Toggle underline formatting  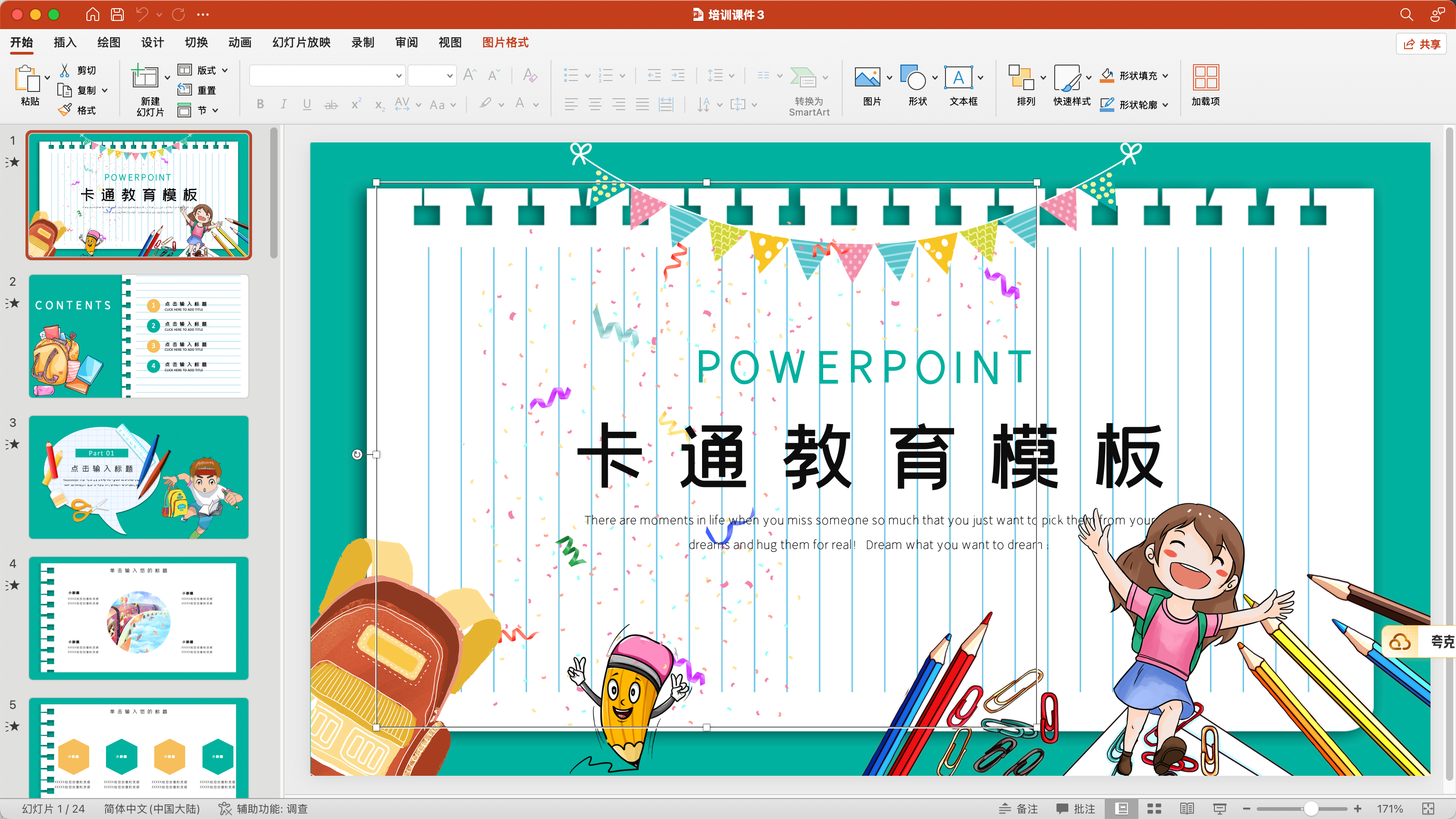(x=307, y=105)
